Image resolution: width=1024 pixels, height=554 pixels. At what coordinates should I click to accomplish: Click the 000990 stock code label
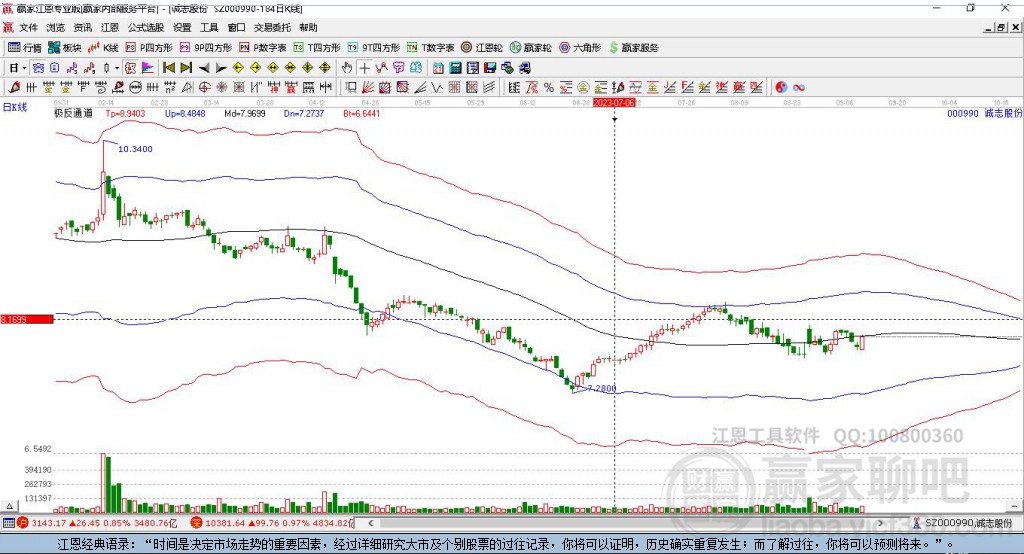963,113
